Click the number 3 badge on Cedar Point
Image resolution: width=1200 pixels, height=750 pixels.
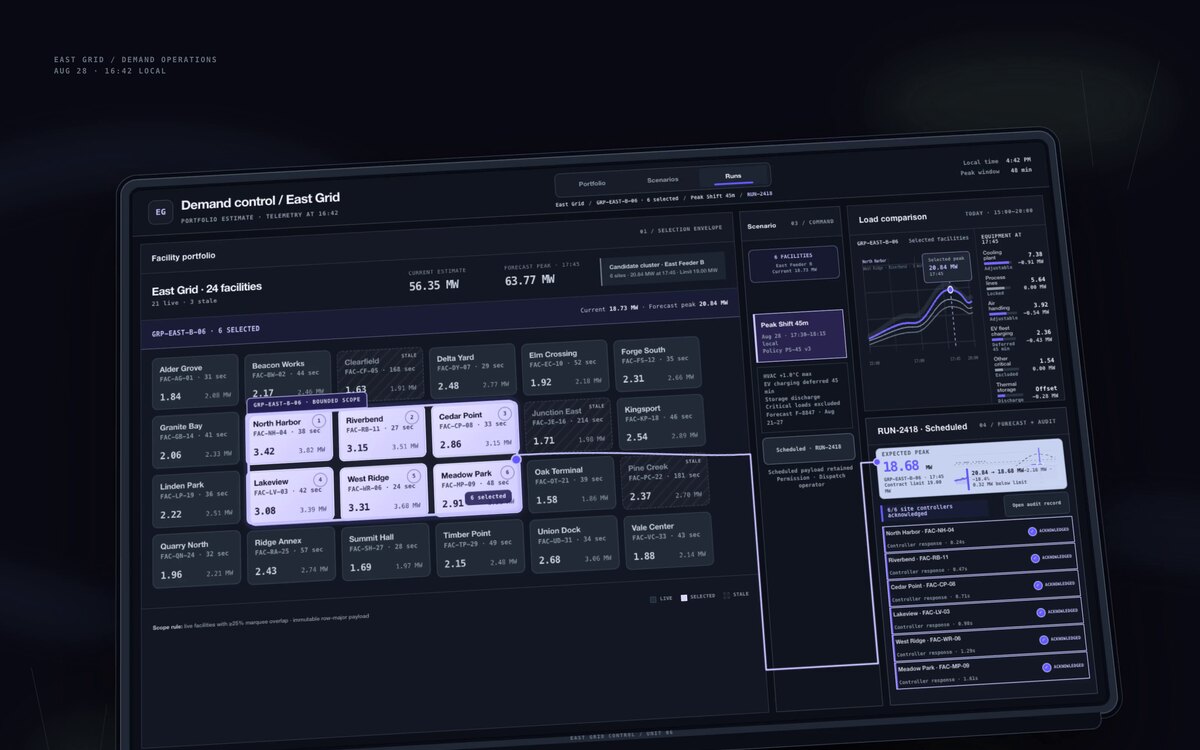click(504, 413)
